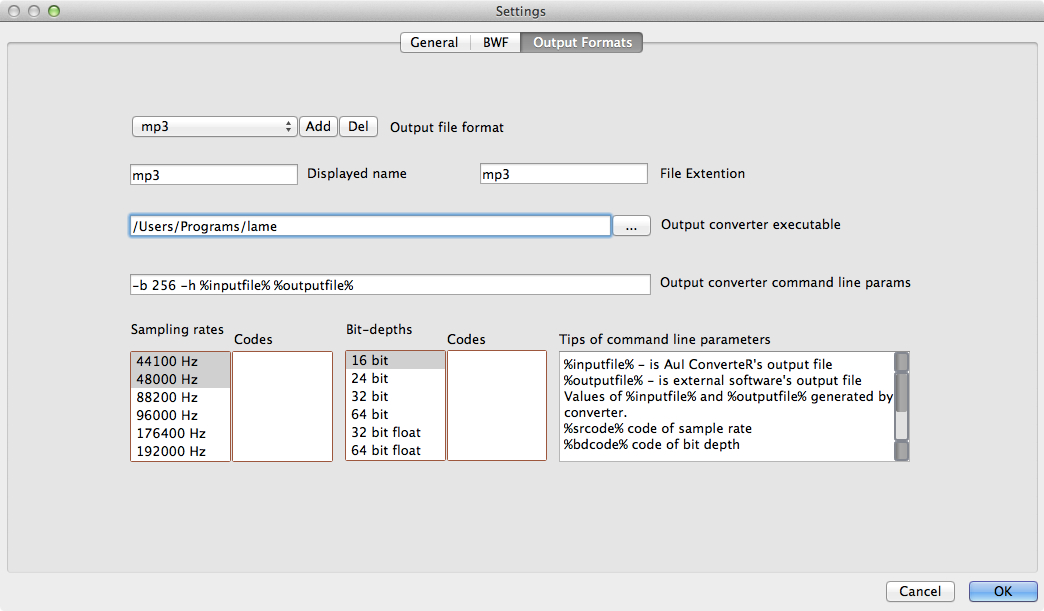Image resolution: width=1044 pixels, height=611 pixels.
Task: Select 96000 Hz sampling rate
Action: [180, 415]
